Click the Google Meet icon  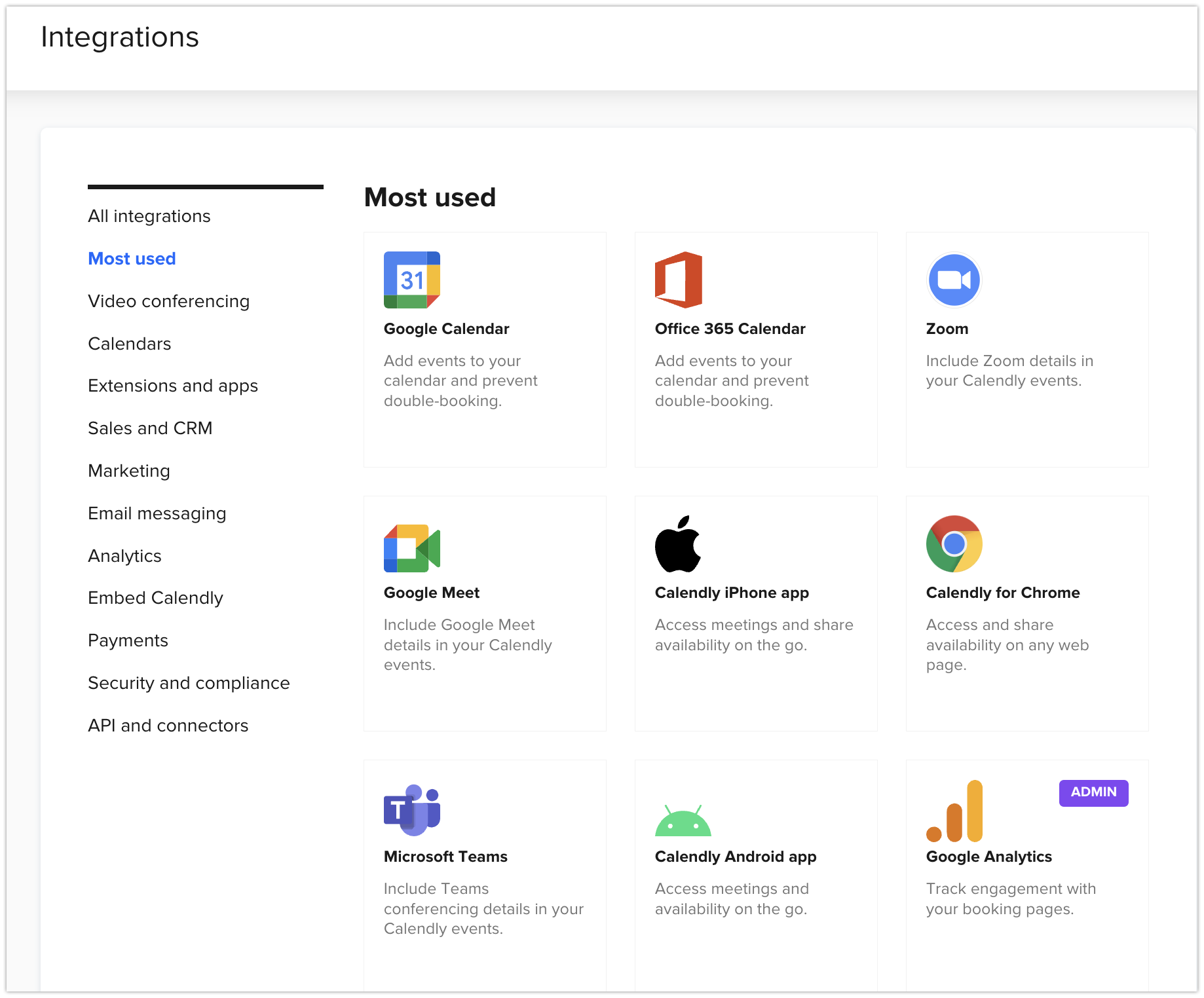[x=412, y=548]
